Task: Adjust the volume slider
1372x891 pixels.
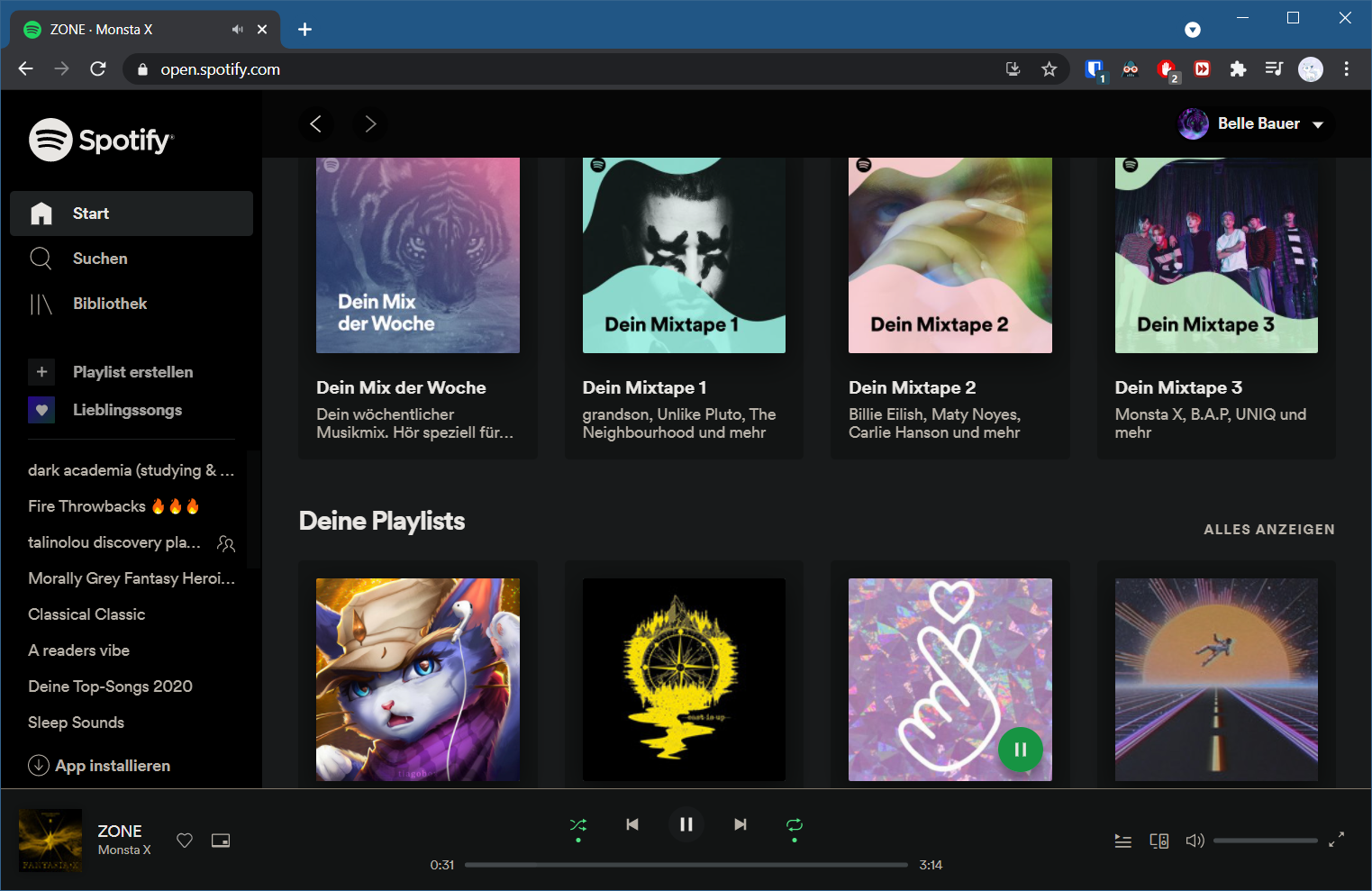Action: [x=1265, y=841]
